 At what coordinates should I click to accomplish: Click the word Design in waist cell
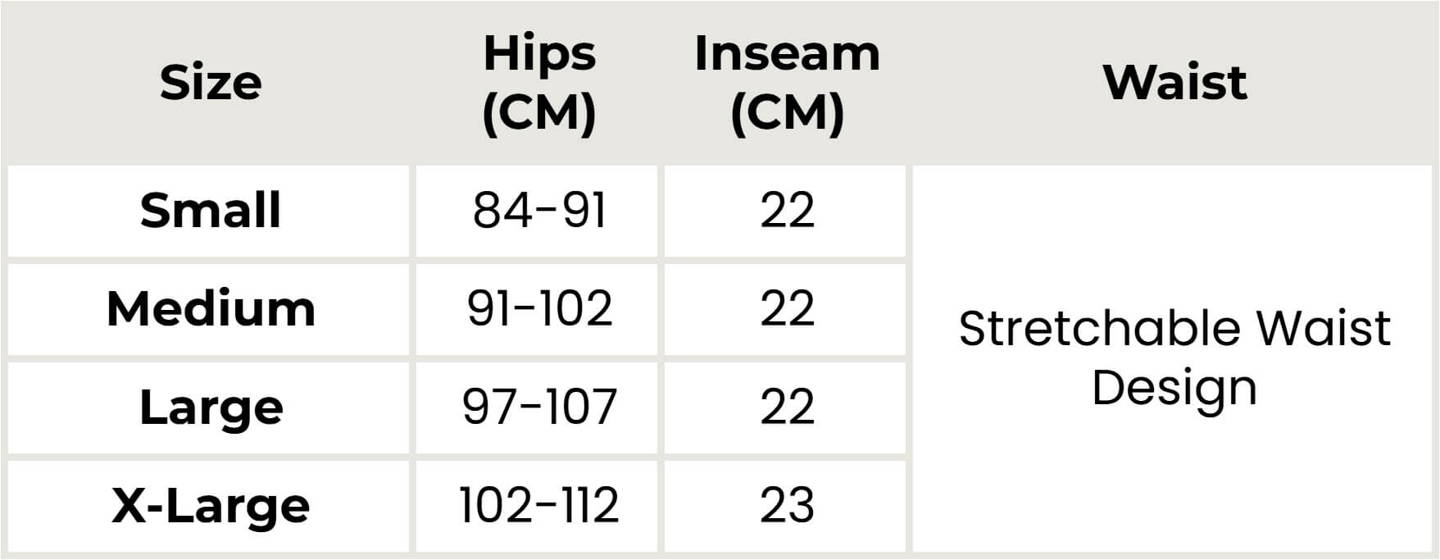coord(1174,389)
